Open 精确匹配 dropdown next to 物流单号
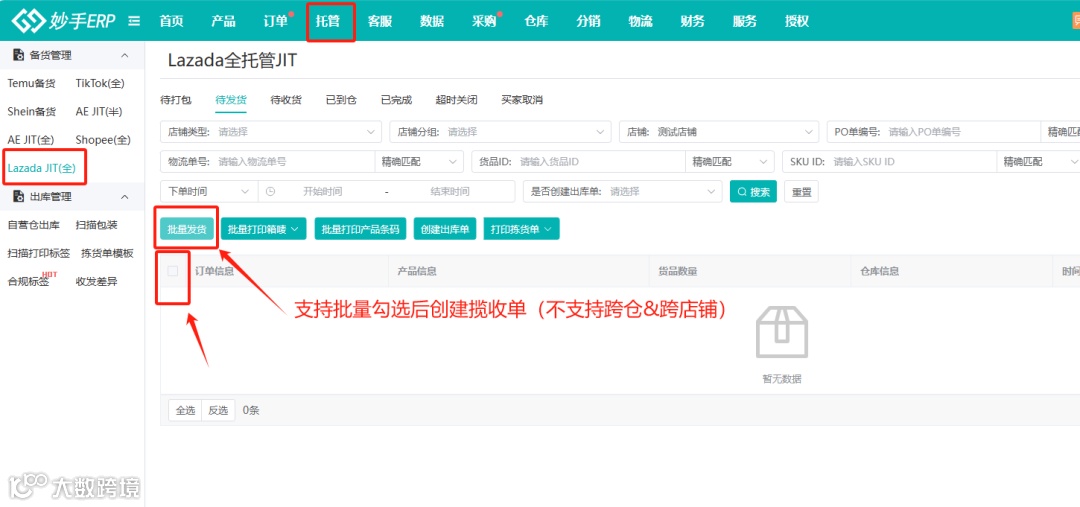This screenshot has height=507, width=1080. (x=419, y=162)
